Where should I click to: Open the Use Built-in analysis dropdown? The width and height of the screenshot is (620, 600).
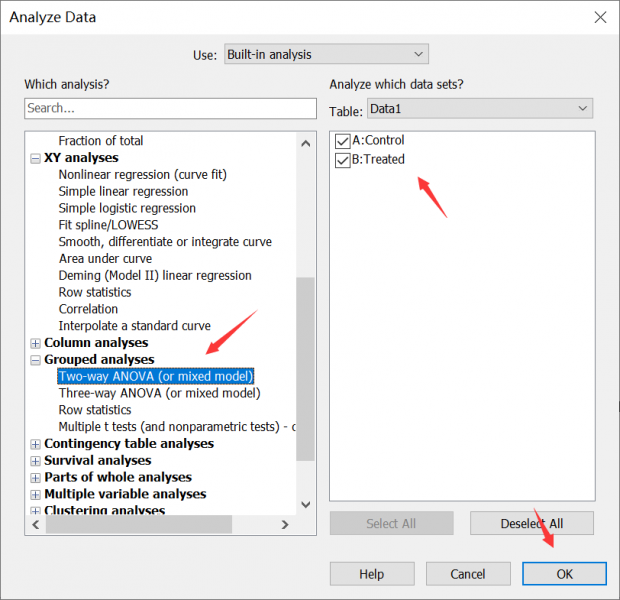(326, 54)
